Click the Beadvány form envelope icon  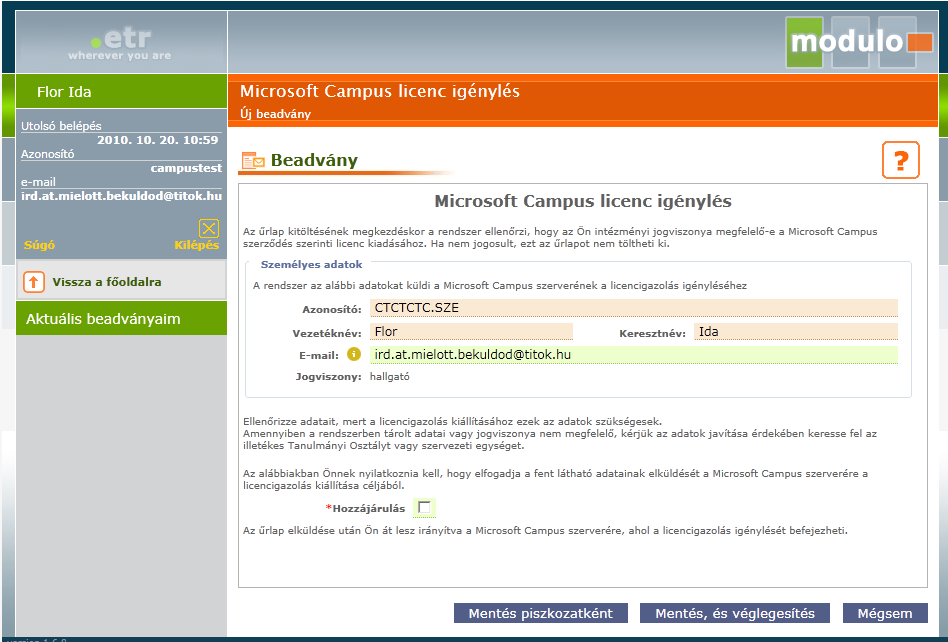pyautogui.click(x=253, y=161)
